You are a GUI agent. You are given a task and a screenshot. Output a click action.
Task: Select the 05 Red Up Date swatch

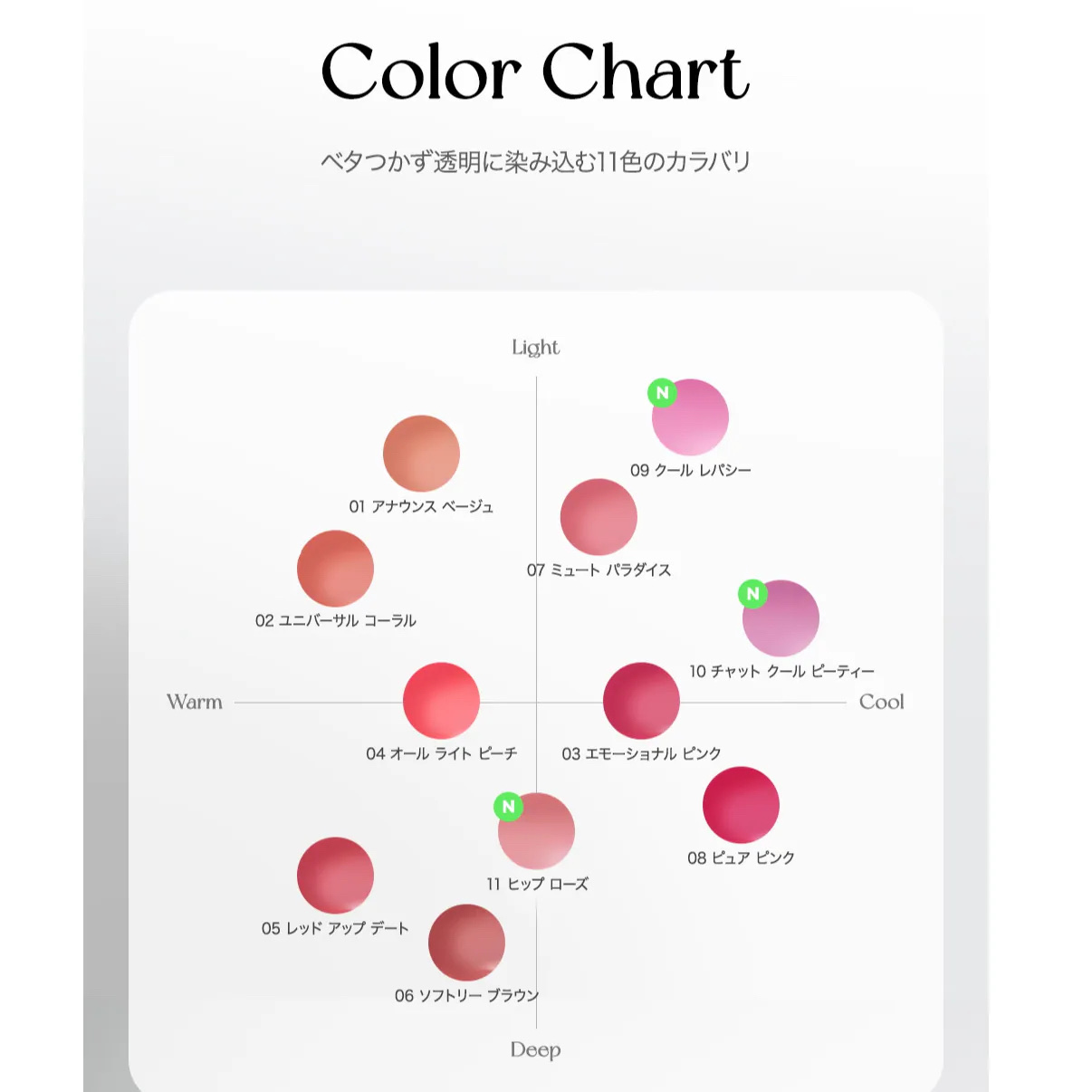[x=335, y=876]
